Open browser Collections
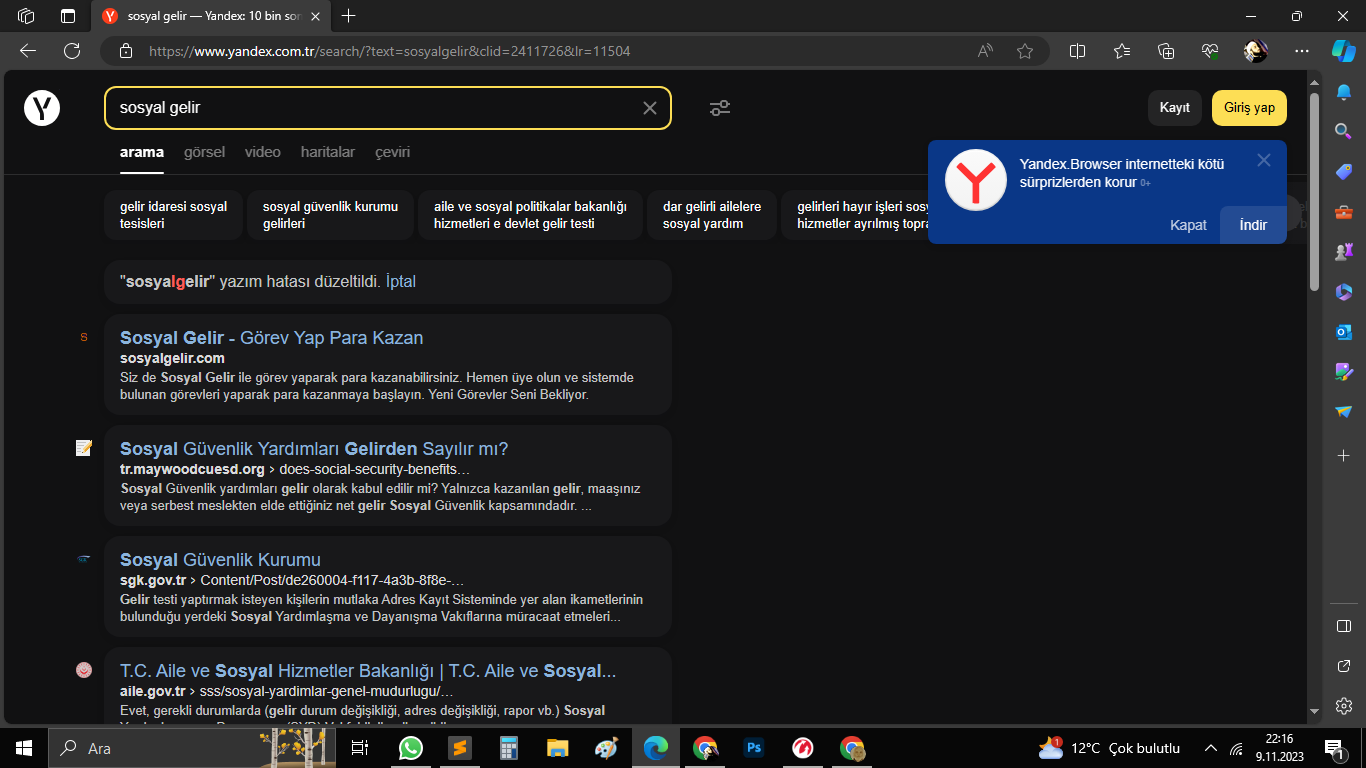The height and width of the screenshot is (768, 1366). (1166, 51)
